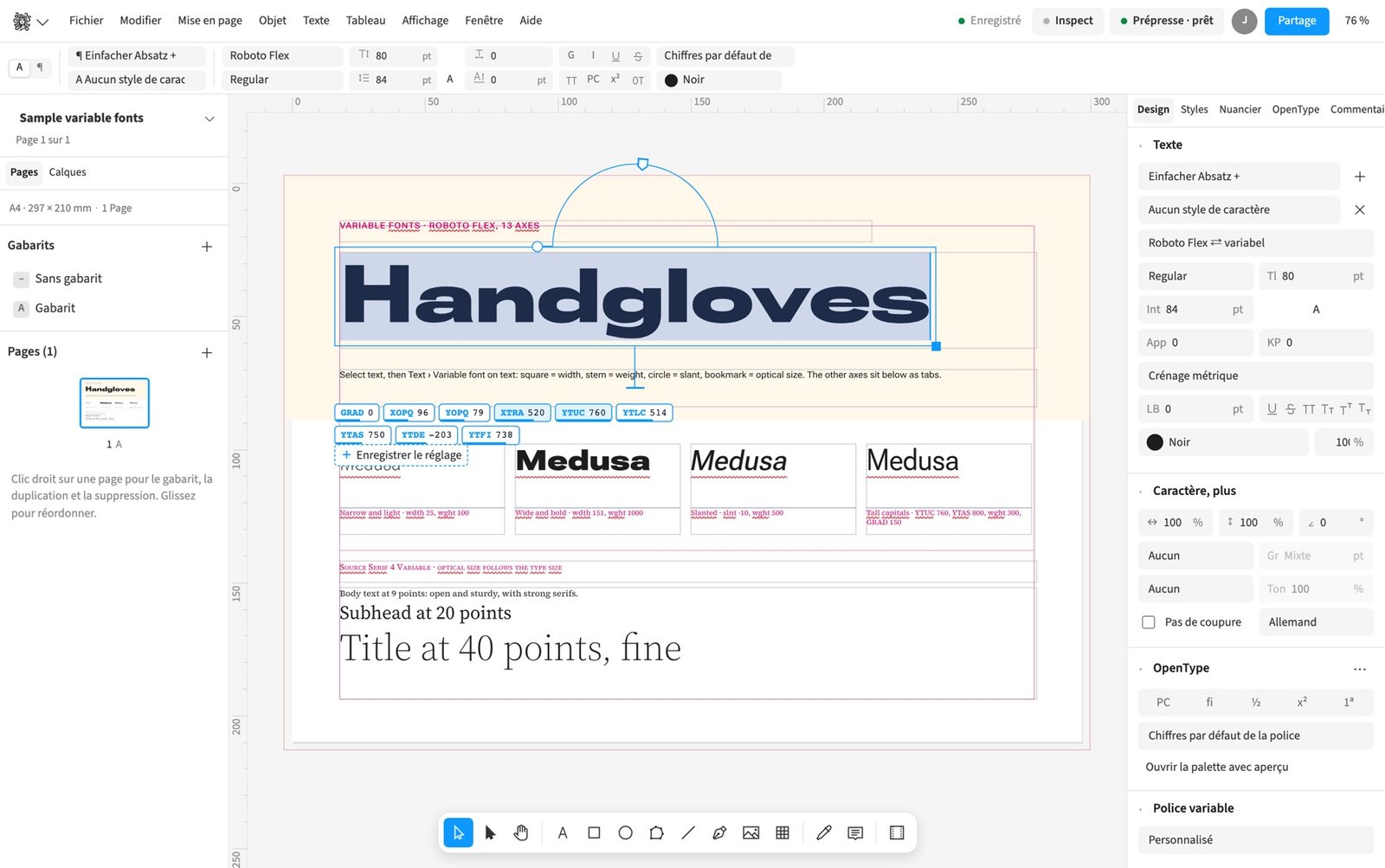Open Allemand language dropdown
1385x868 pixels.
point(1316,622)
